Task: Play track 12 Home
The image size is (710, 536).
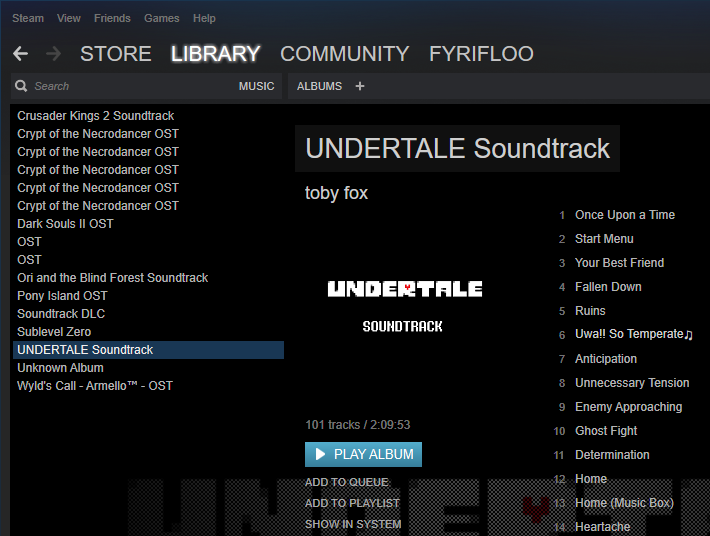Action: click(x=591, y=479)
